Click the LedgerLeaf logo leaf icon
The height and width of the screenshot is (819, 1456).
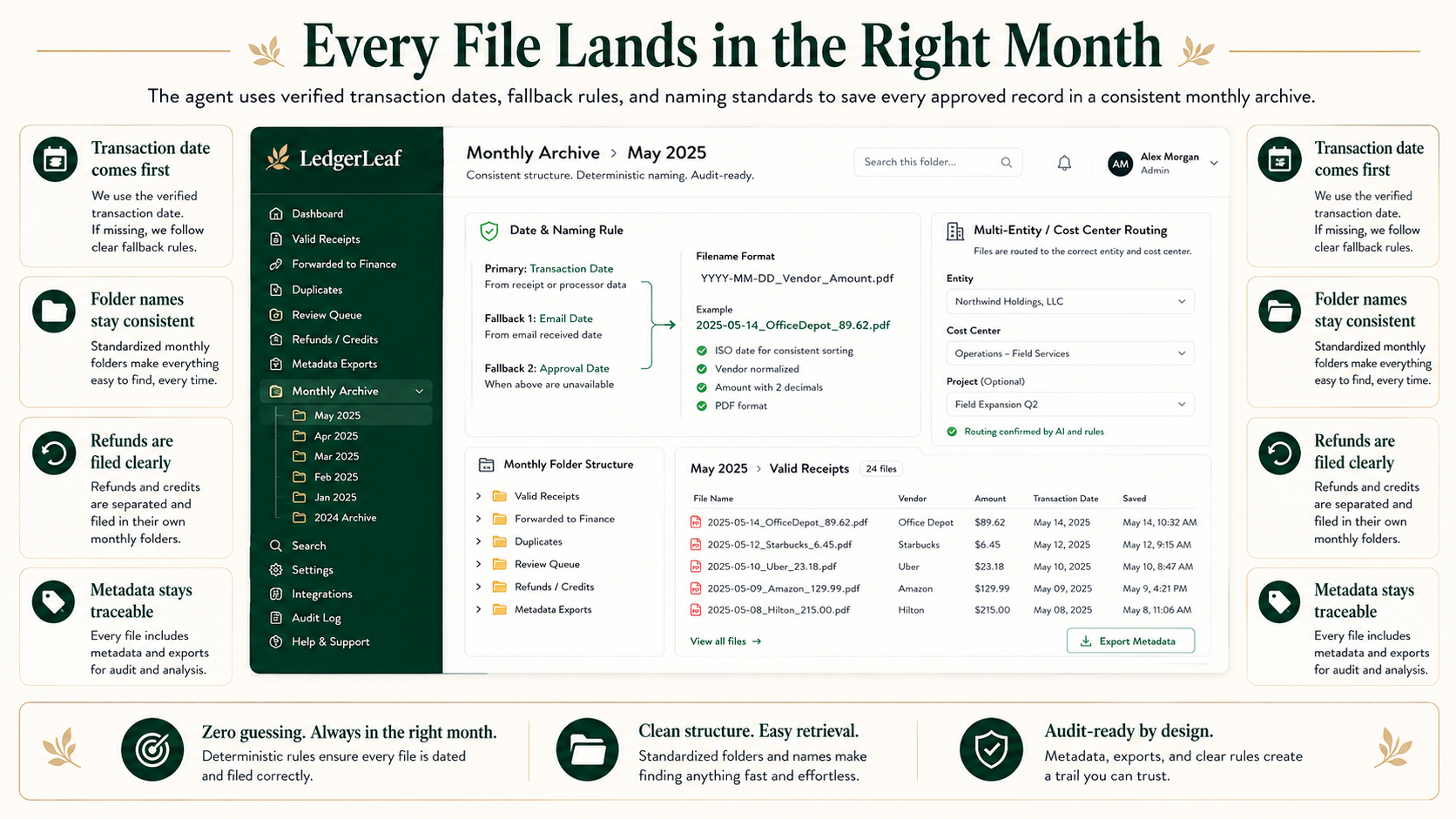click(x=279, y=158)
